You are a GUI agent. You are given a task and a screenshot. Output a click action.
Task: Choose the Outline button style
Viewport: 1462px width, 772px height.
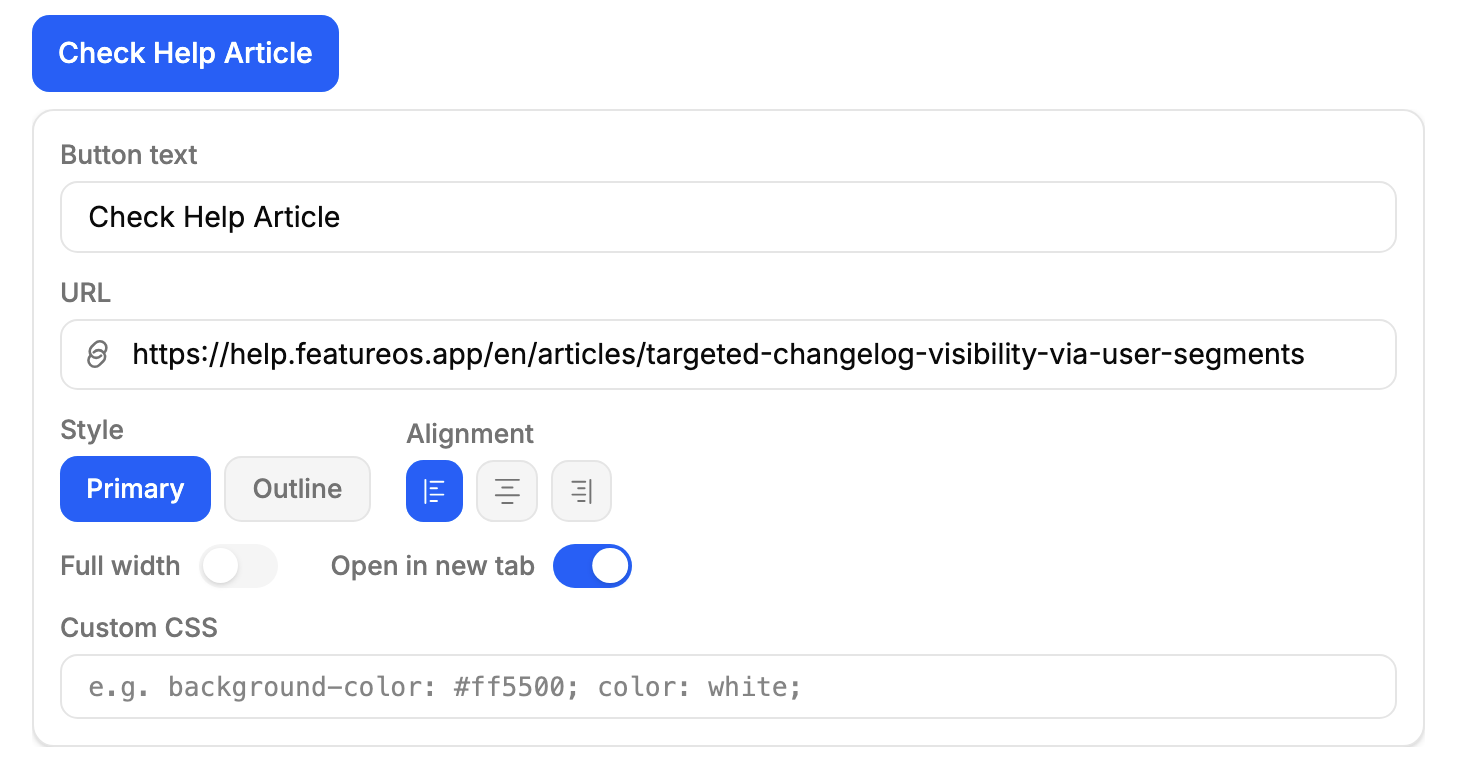[297, 489]
